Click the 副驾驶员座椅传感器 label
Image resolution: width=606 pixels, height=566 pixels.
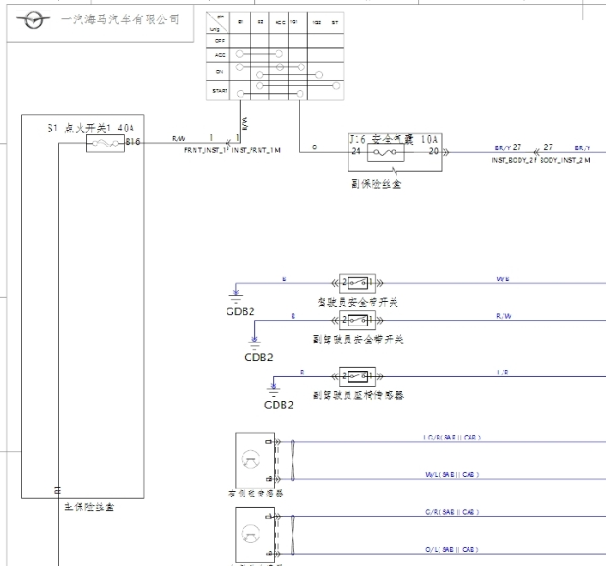[x=358, y=395]
